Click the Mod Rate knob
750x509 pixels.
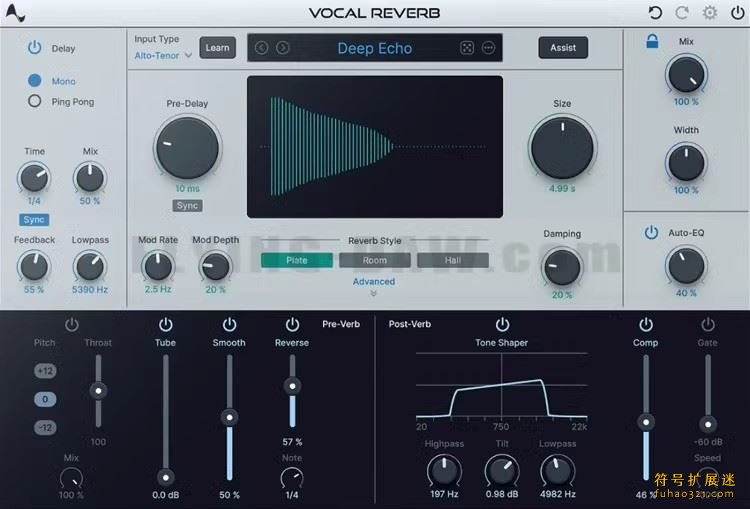(158, 266)
